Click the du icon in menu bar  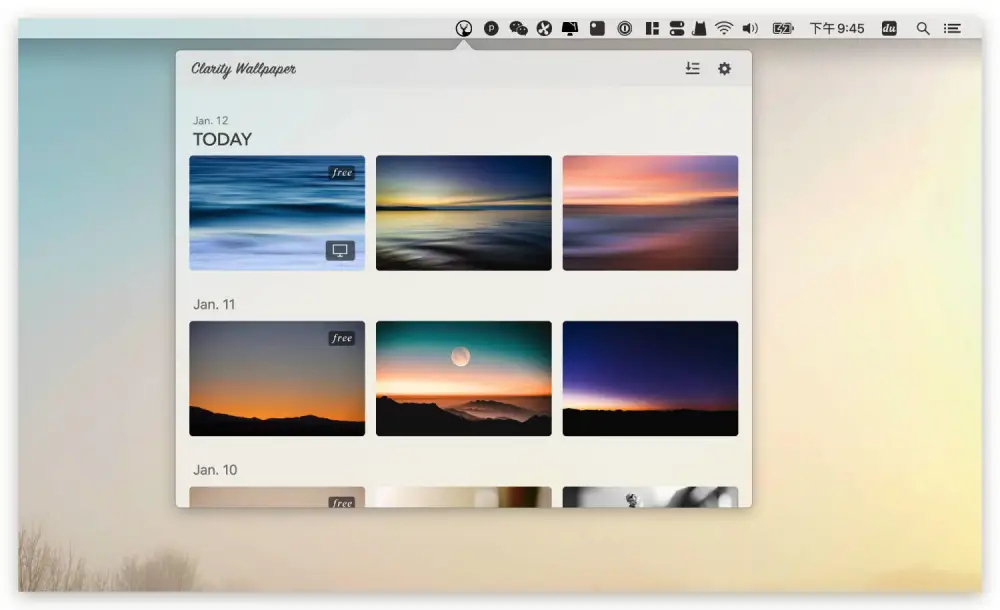889,28
